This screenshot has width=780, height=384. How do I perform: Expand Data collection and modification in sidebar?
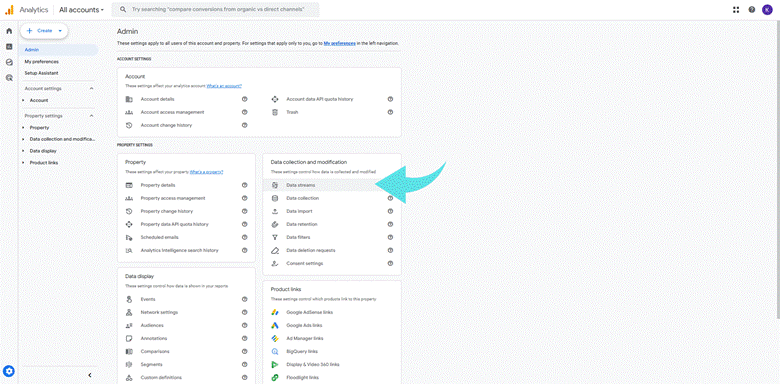click(x=23, y=139)
